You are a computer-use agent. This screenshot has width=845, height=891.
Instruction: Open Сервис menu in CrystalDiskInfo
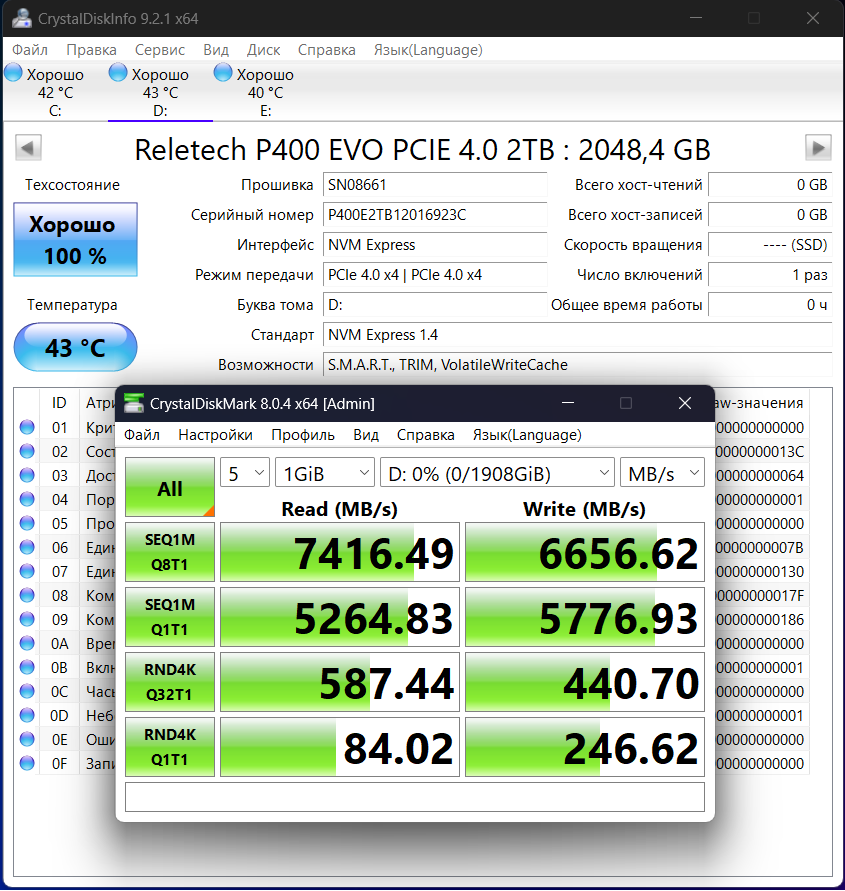point(160,50)
